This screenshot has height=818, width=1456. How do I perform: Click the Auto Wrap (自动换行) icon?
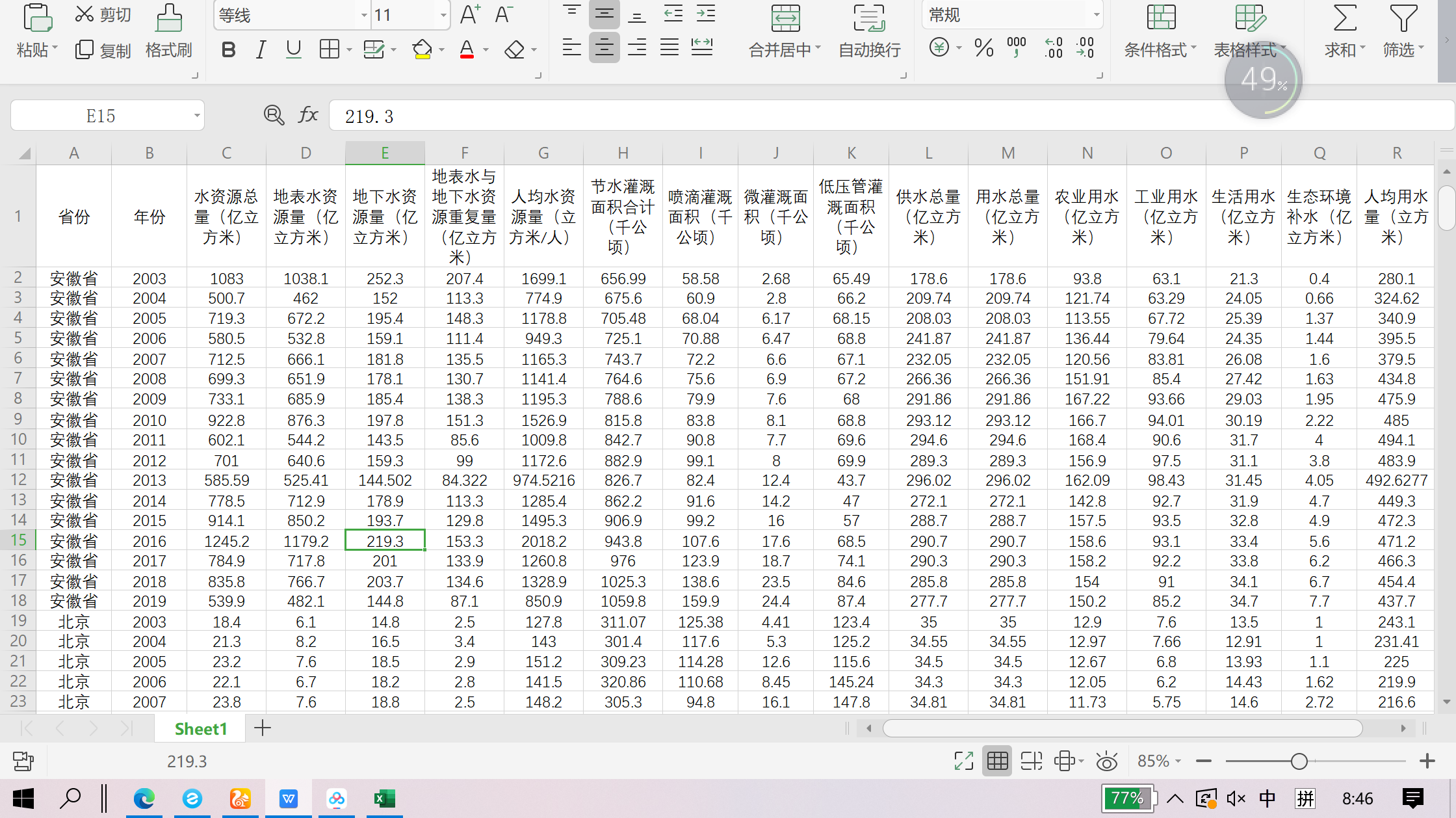[869, 18]
